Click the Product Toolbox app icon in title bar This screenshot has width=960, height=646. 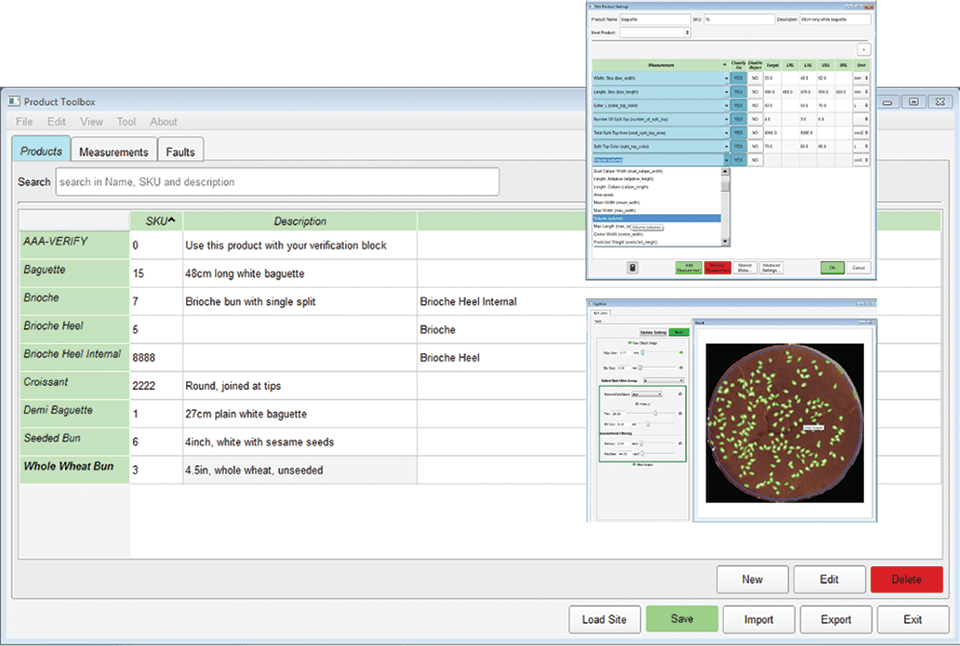click(14, 101)
